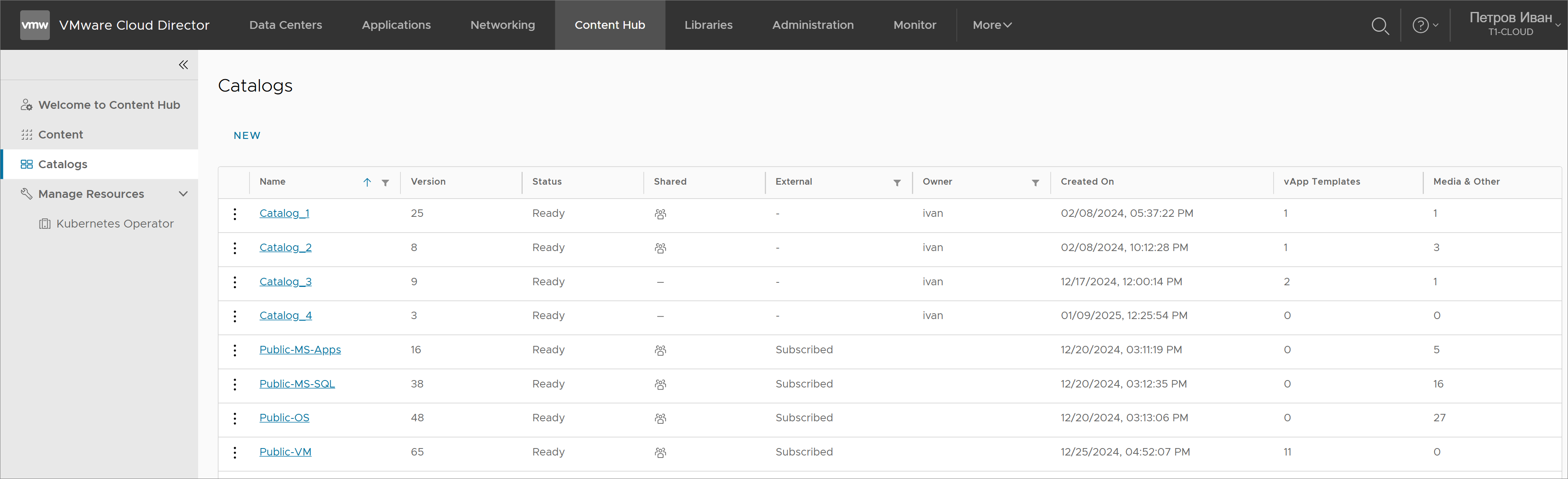Click the VMware vmw logo
1568x479 pixels.
pos(35,25)
